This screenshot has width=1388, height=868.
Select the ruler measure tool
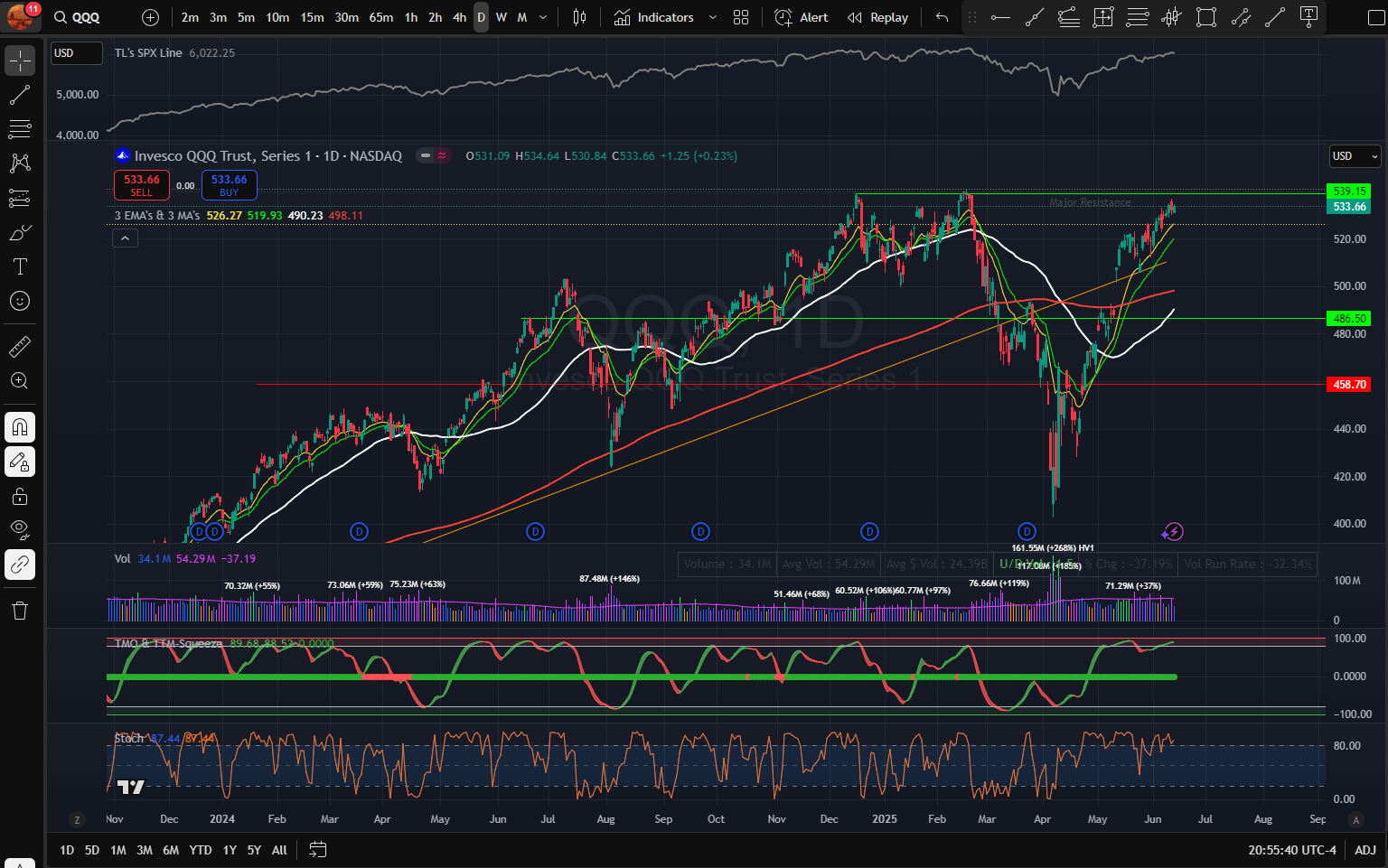point(20,346)
